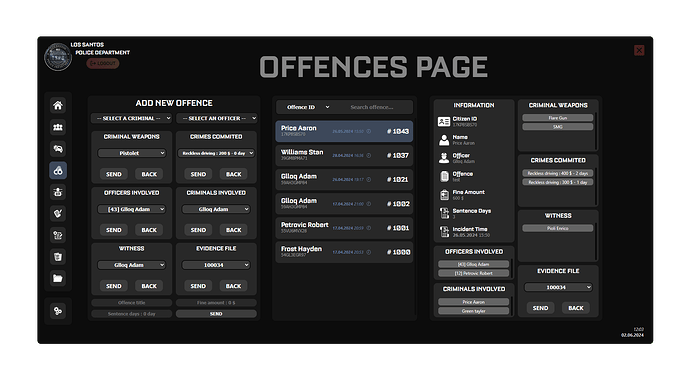Open the people group sidebar icon

coord(58,127)
